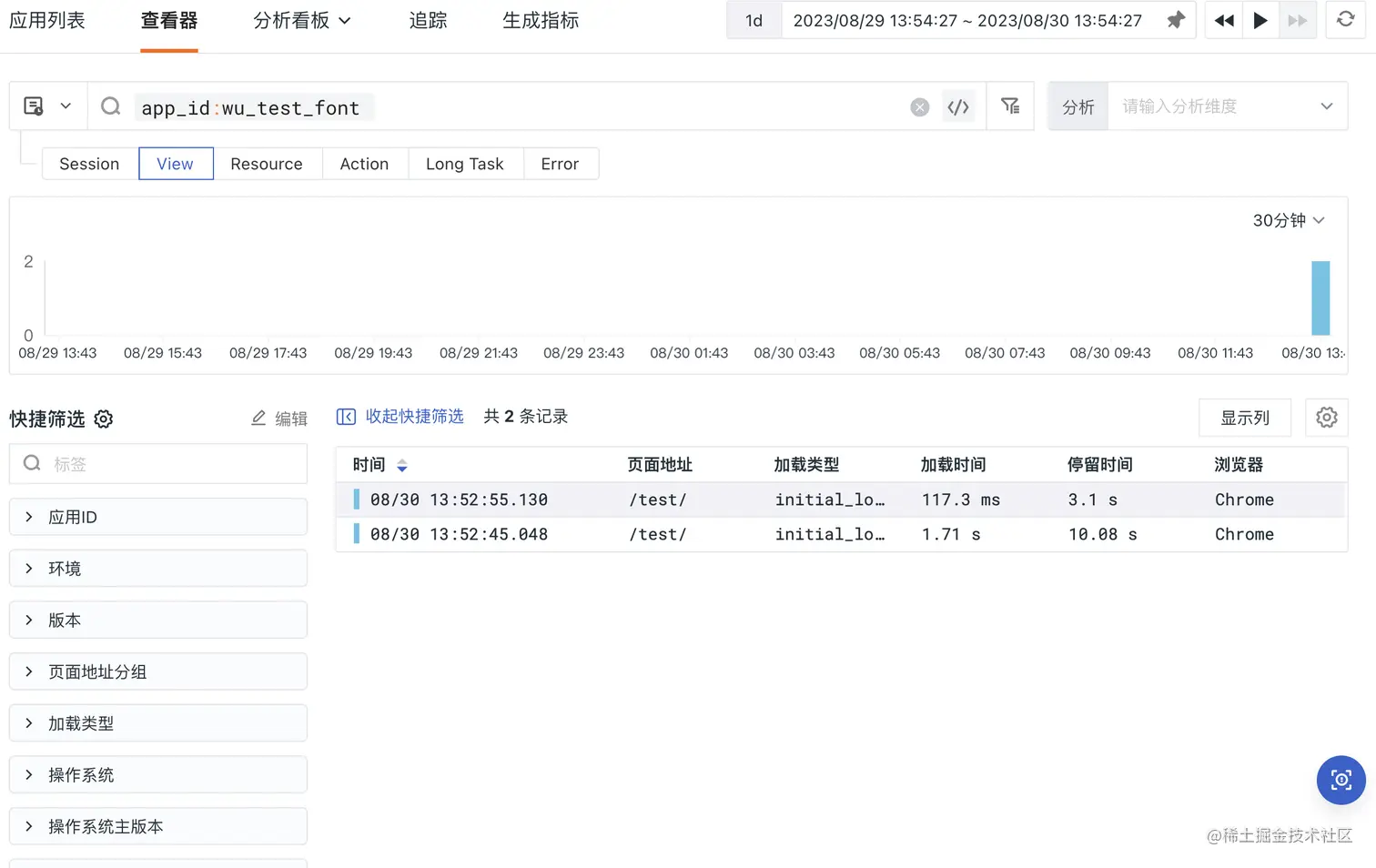Click the 1.71 s load time cell
Screen dimensions: 1376x868
[x=951, y=534]
